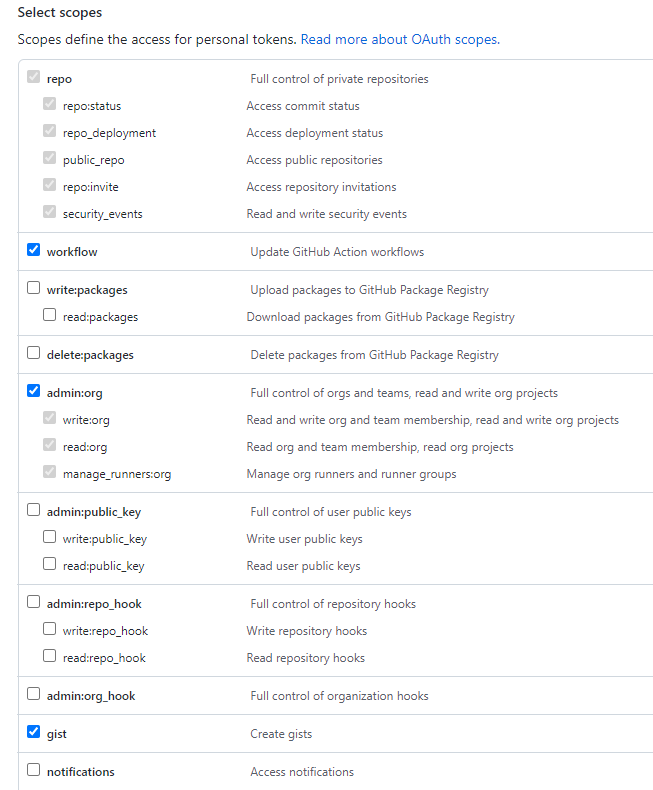
Task: Click the 'read:packages' scope label
Action: pyautogui.click(x=100, y=317)
